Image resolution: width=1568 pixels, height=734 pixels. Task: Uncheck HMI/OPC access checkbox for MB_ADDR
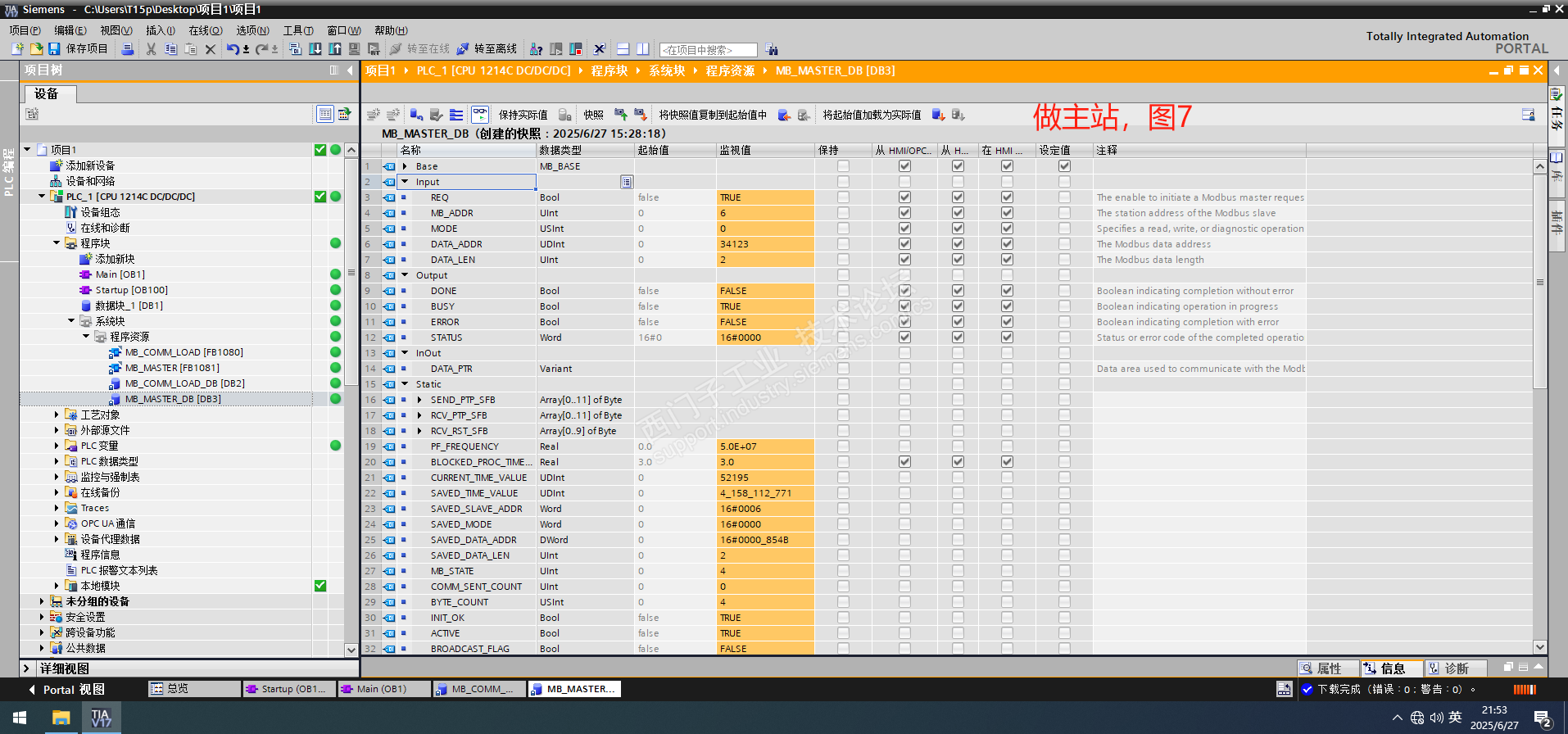904,213
